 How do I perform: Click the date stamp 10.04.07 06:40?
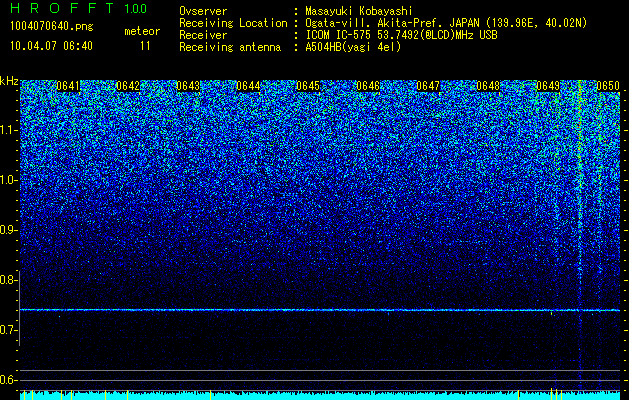(x=51, y=46)
